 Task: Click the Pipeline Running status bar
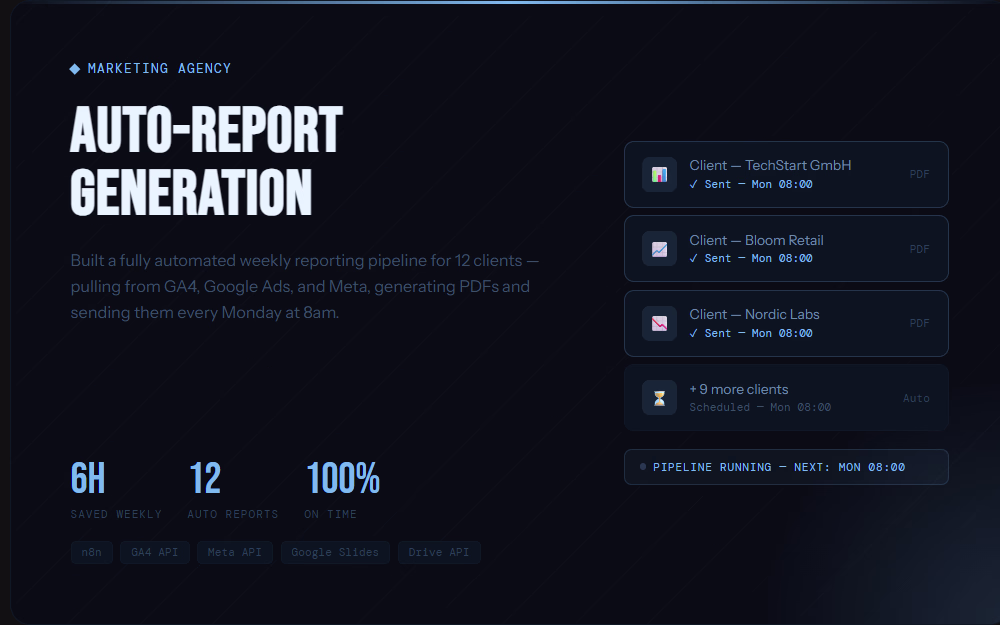click(786, 467)
